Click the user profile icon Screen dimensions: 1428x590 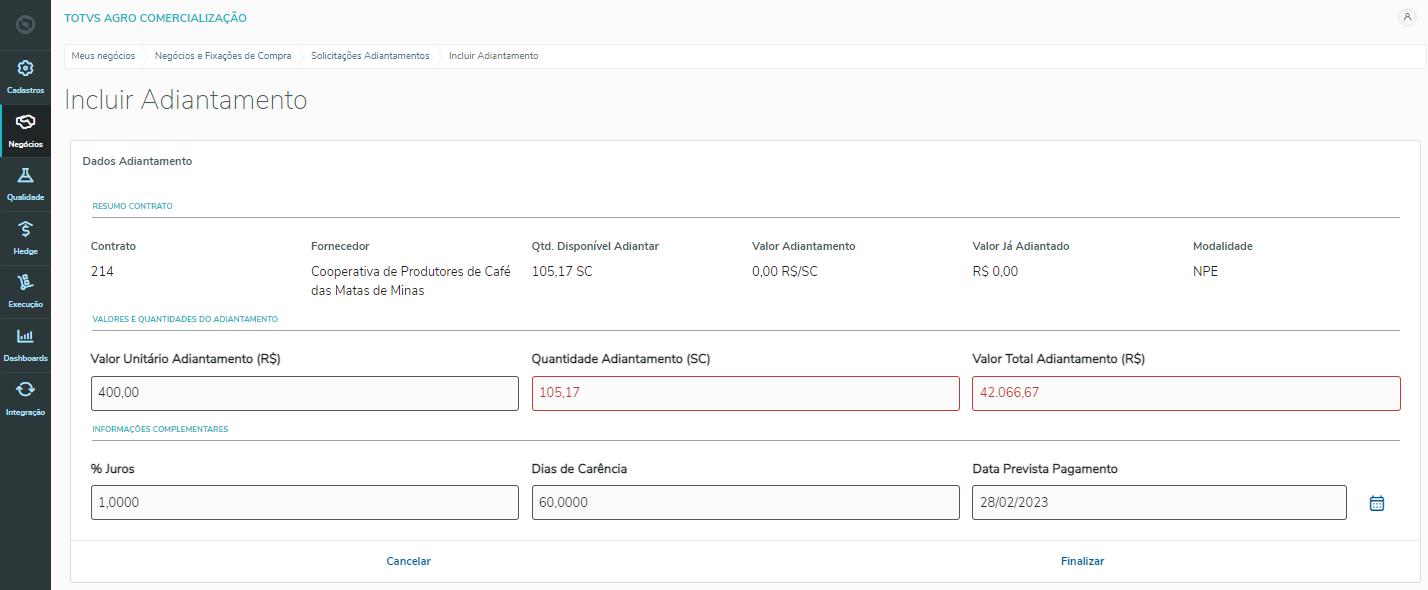click(1407, 17)
